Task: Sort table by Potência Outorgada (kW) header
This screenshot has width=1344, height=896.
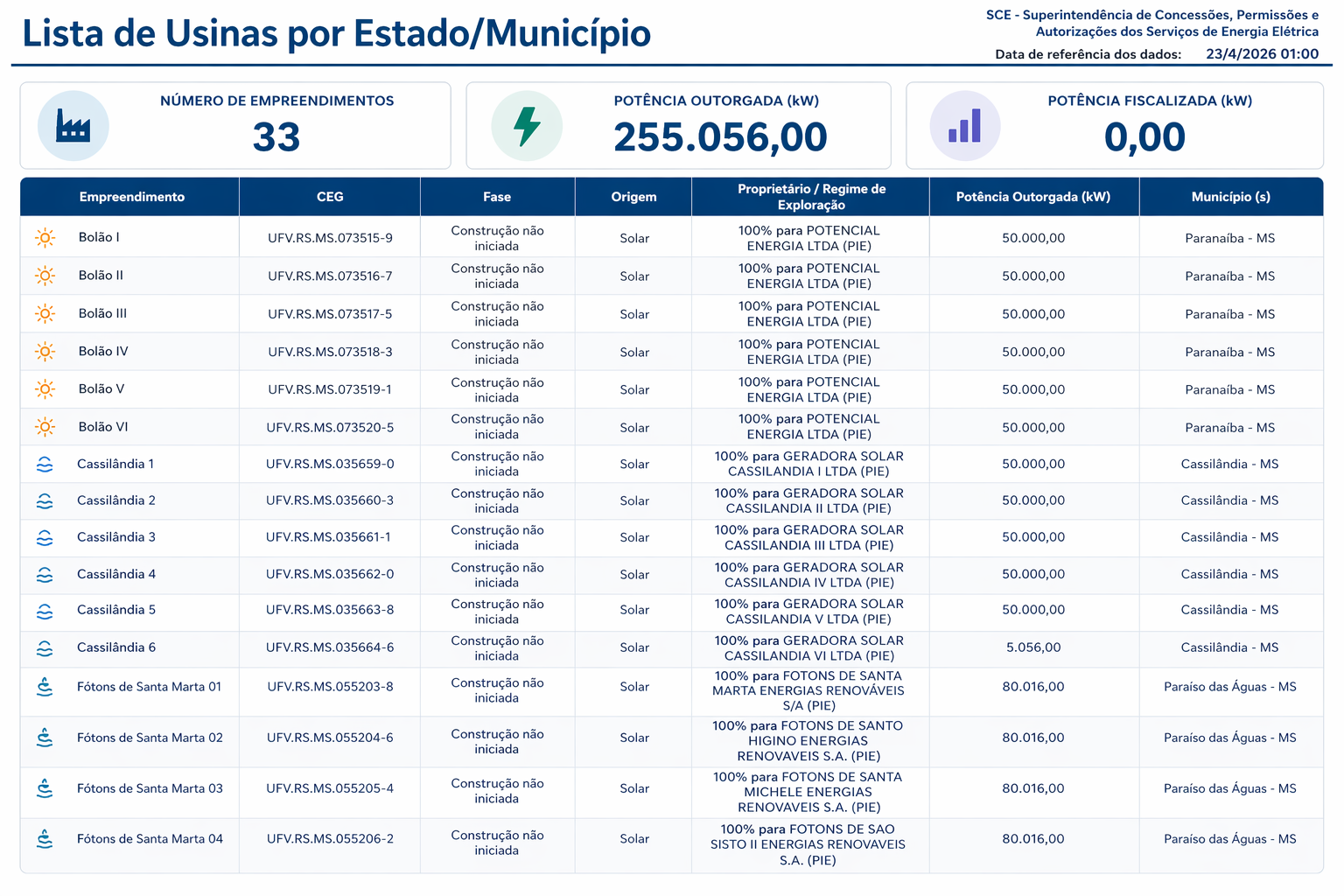Action: click(1032, 197)
